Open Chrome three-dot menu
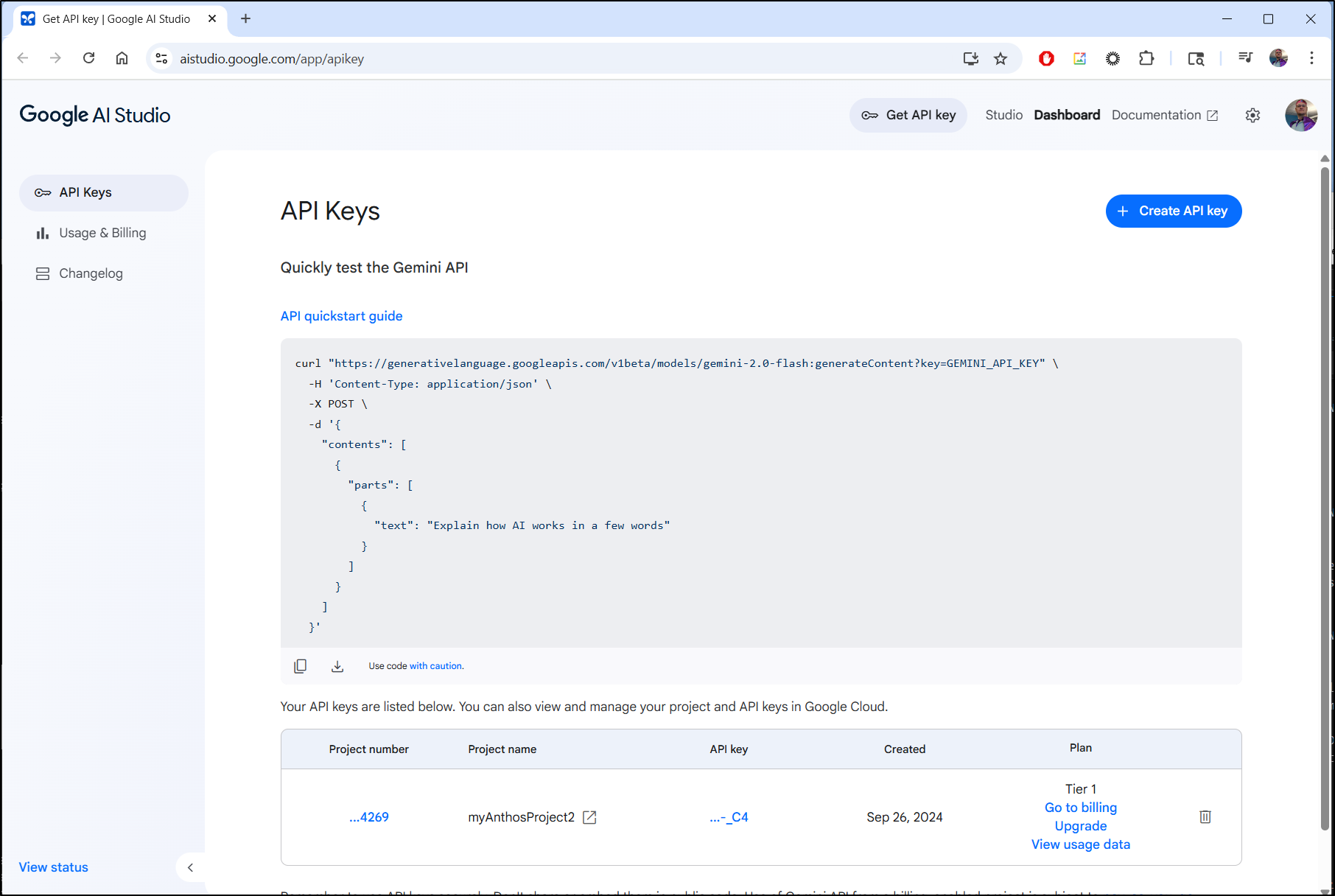 point(1311,58)
